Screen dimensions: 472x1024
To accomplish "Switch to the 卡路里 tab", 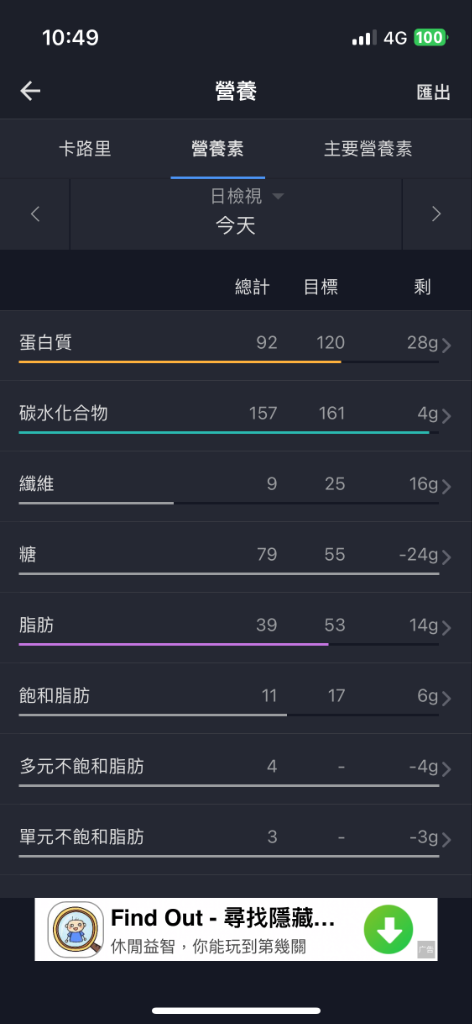I will pyautogui.click(x=85, y=148).
